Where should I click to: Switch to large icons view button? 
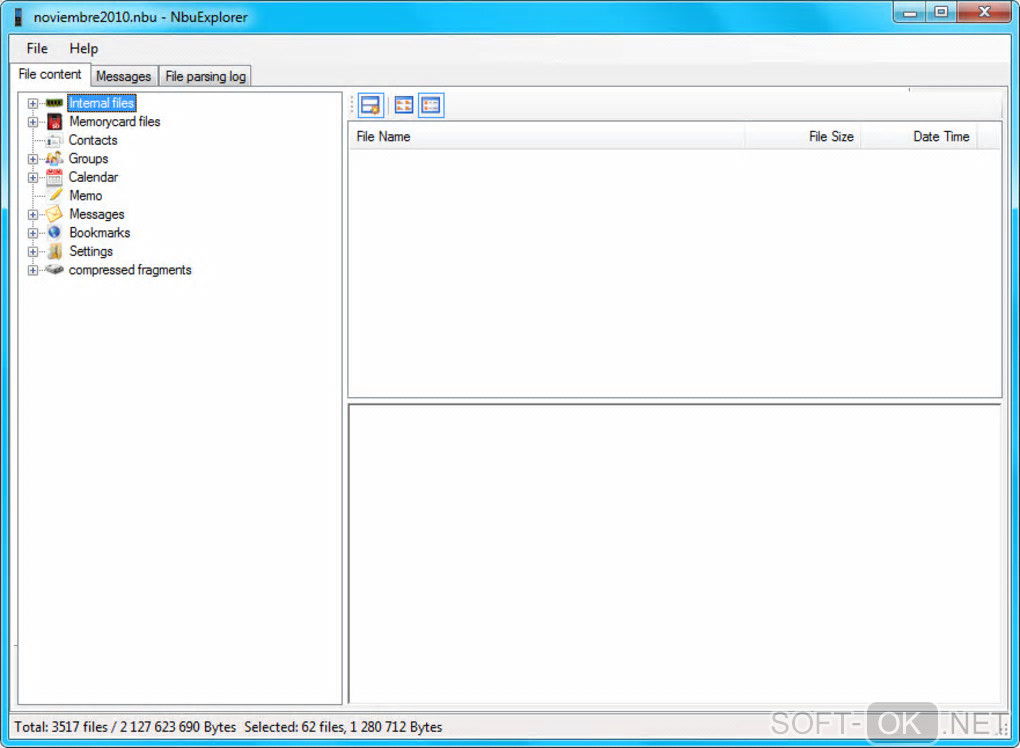pyautogui.click(x=404, y=105)
